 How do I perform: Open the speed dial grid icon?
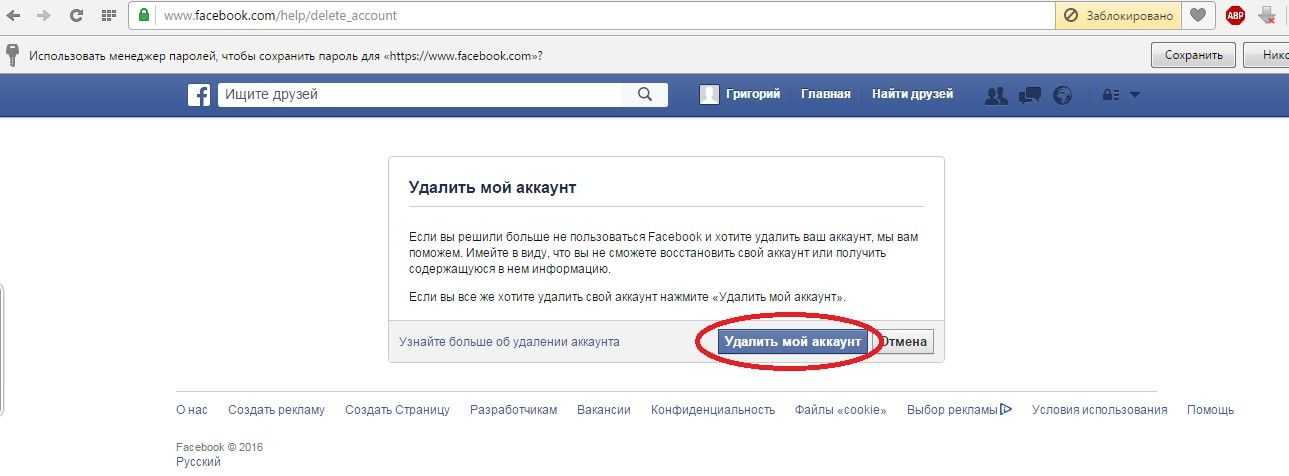[108, 15]
